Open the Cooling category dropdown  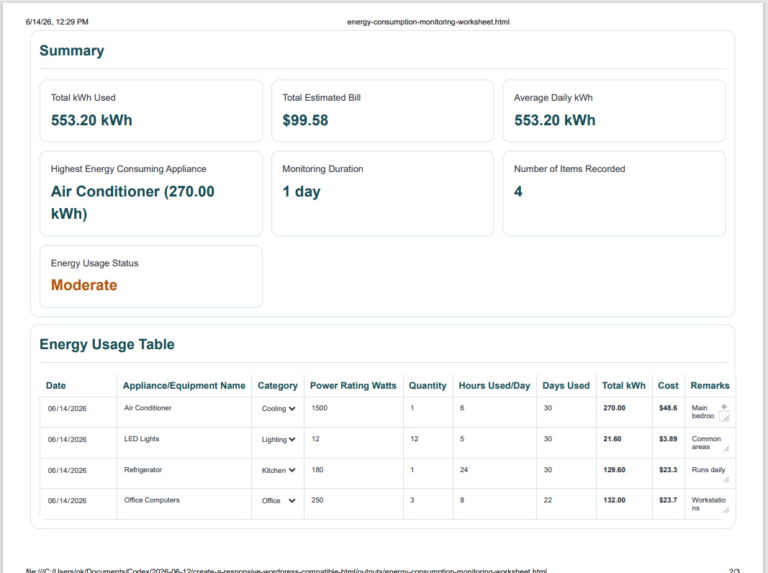(278, 408)
